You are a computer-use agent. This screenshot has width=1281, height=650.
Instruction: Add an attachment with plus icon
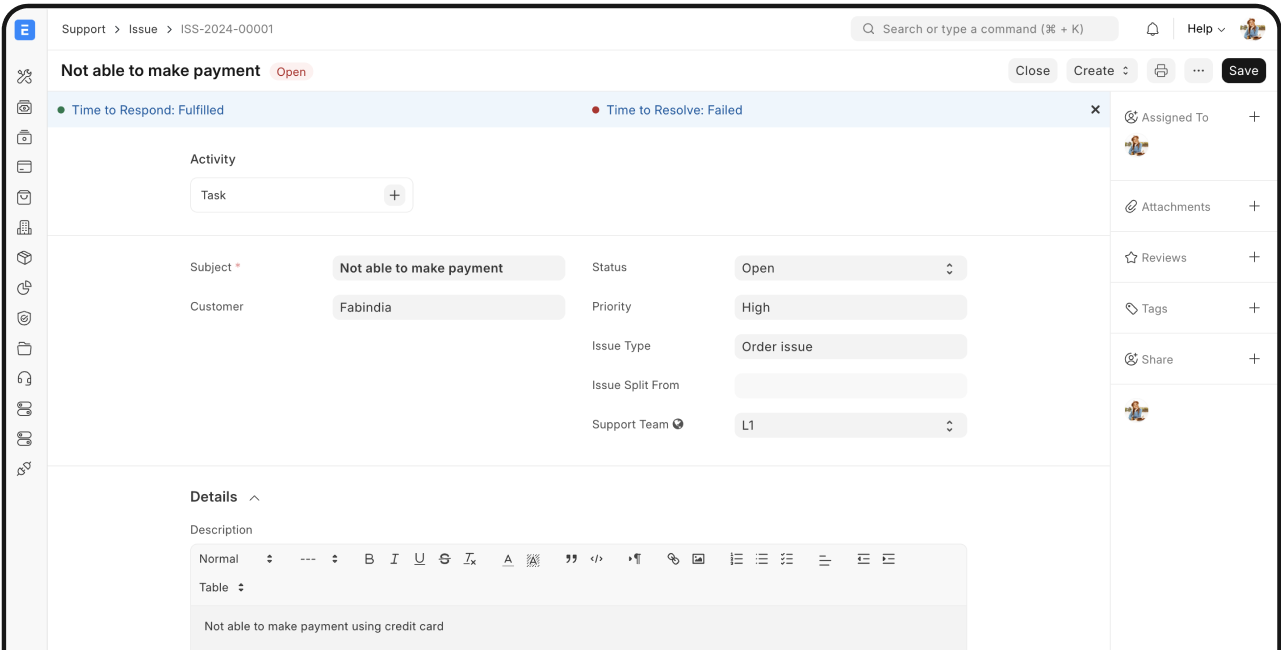[1254, 206]
